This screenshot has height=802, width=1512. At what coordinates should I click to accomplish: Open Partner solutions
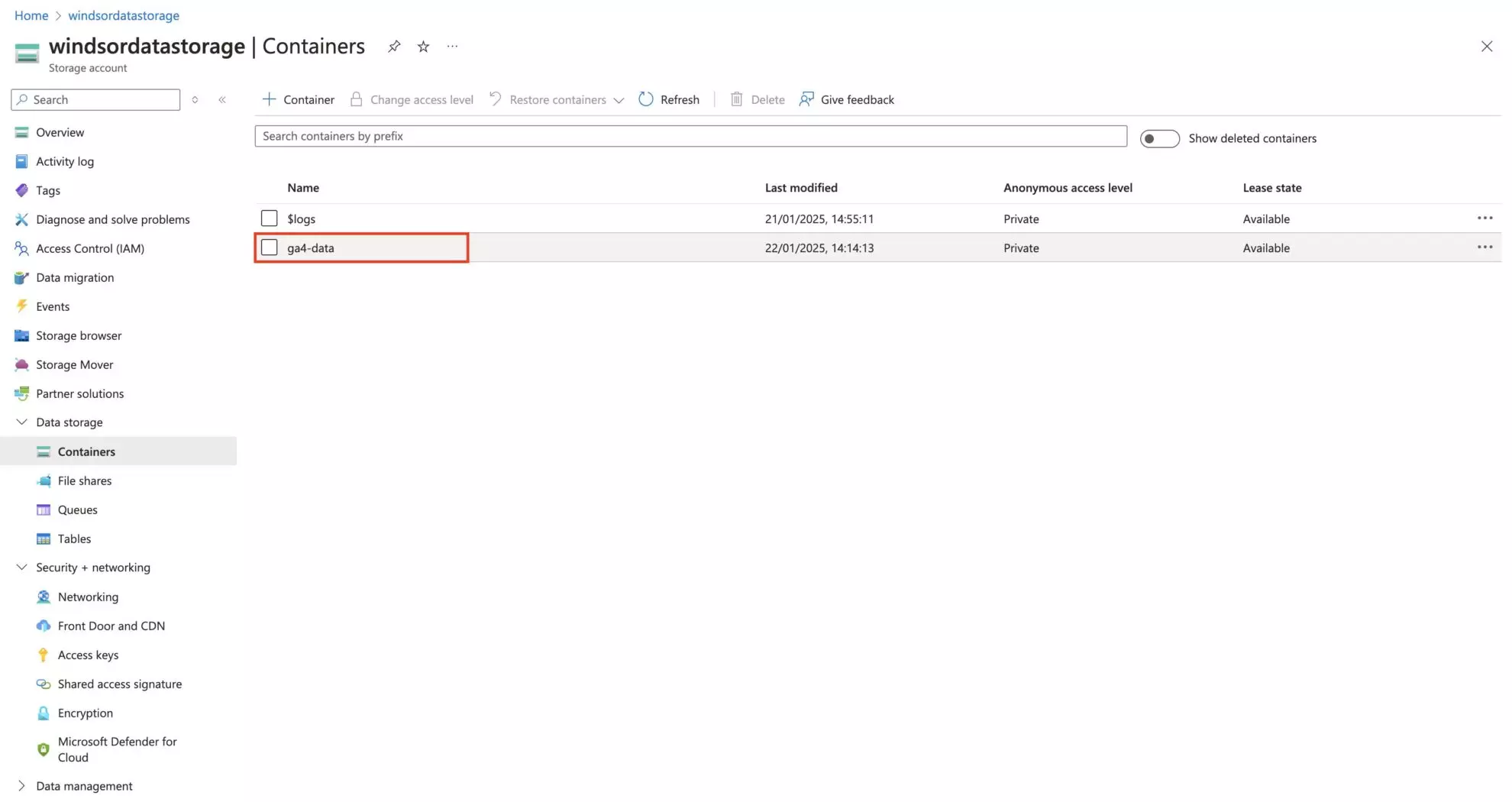click(x=79, y=393)
